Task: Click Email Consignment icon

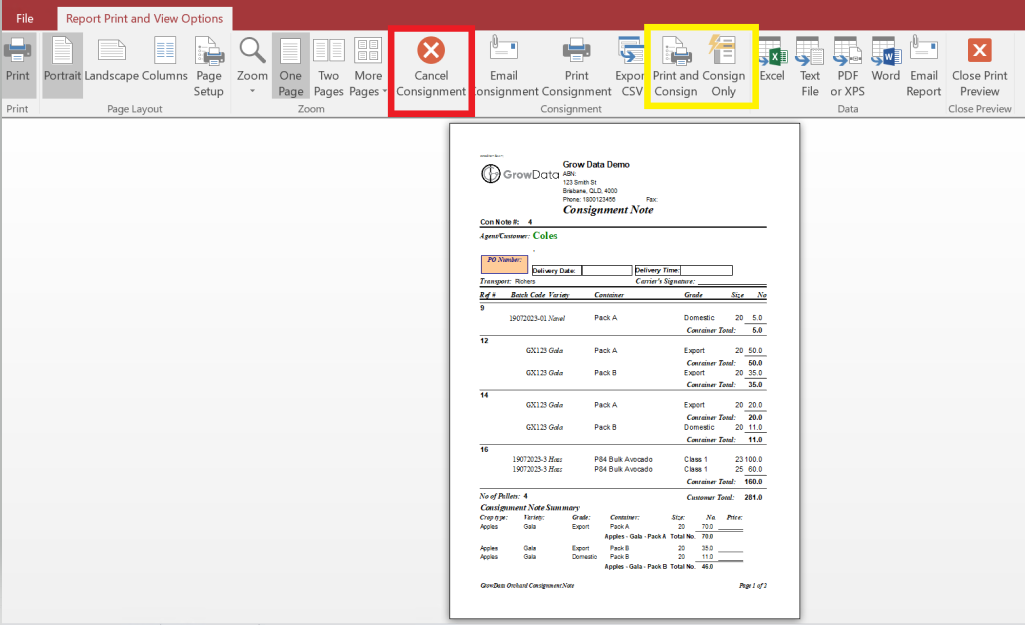Action: coord(504,67)
